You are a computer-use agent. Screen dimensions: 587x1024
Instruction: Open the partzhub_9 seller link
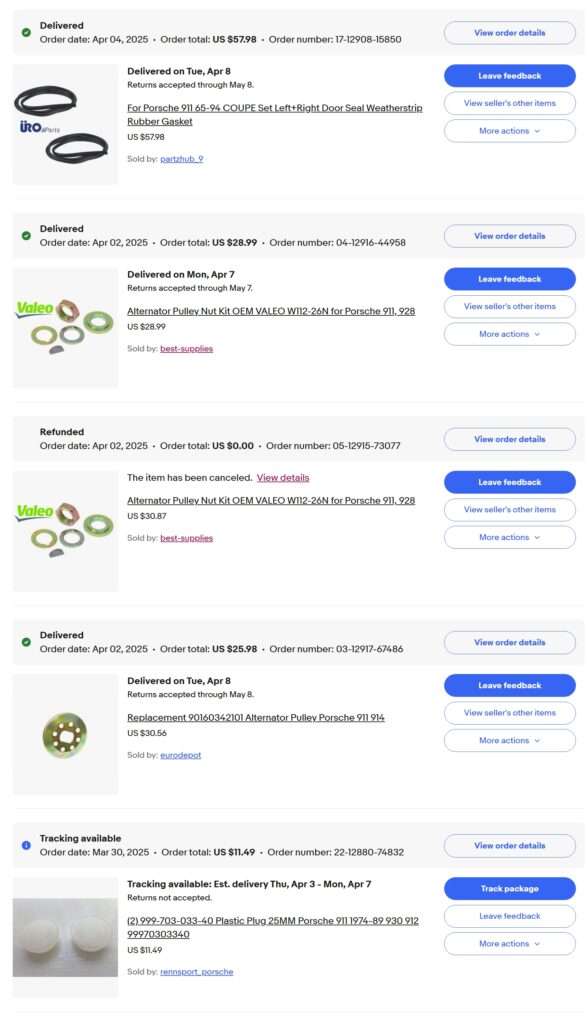182,159
